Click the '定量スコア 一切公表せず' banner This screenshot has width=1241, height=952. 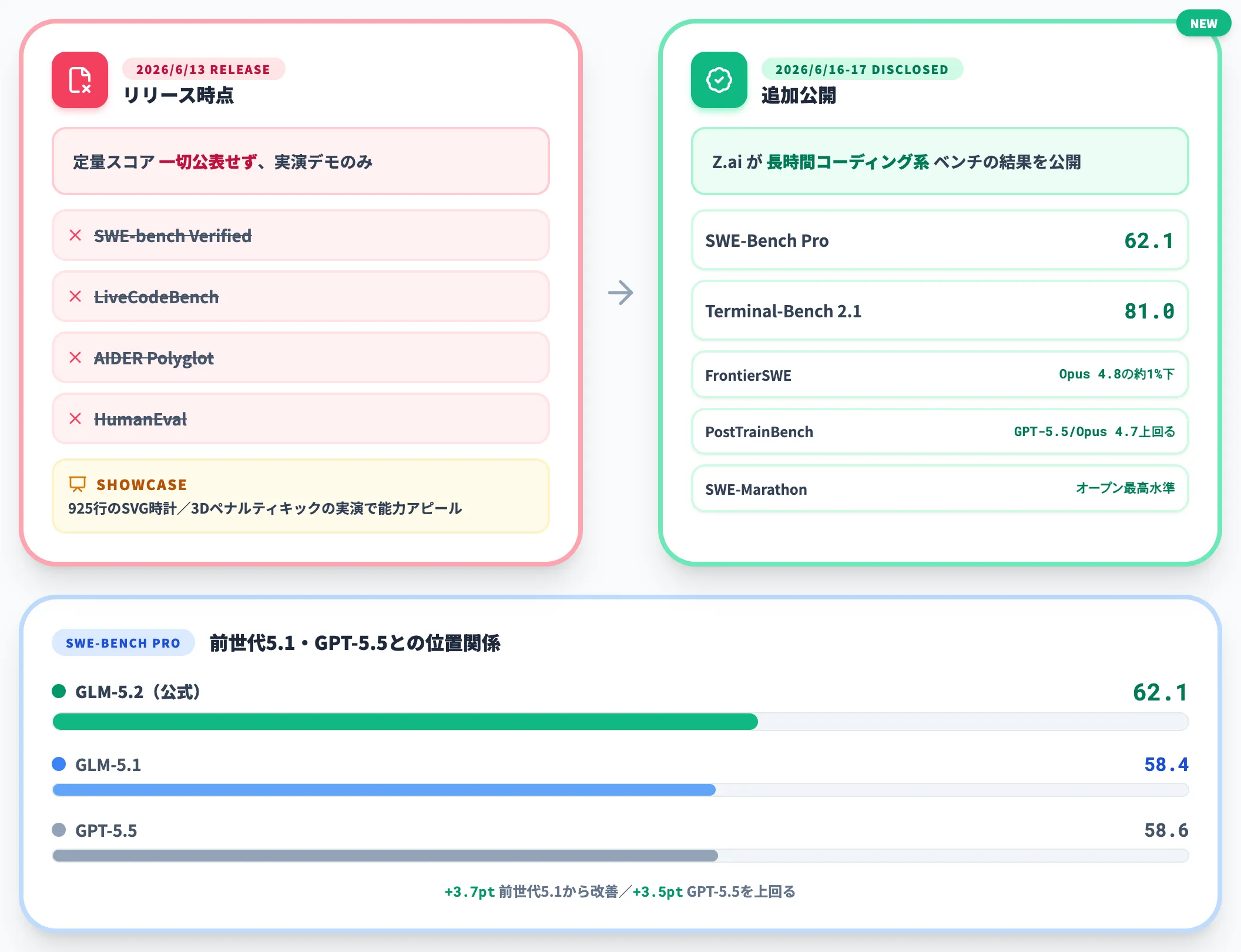click(301, 162)
